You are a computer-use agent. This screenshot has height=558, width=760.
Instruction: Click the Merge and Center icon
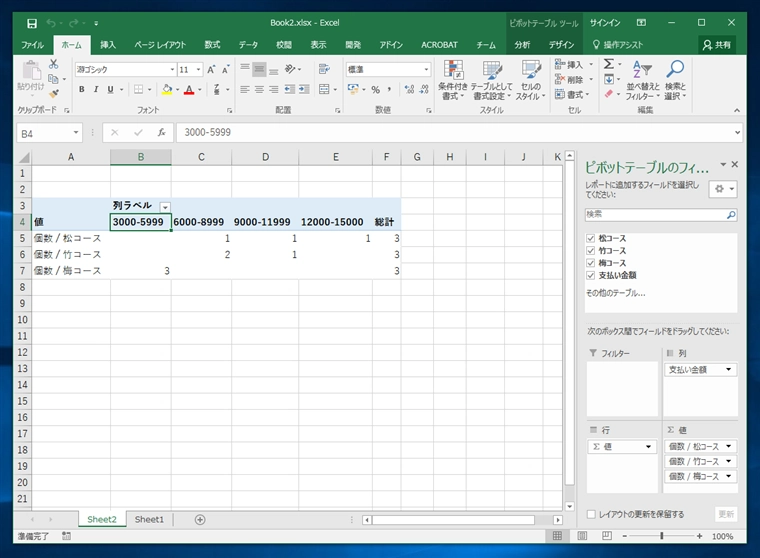(324, 89)
